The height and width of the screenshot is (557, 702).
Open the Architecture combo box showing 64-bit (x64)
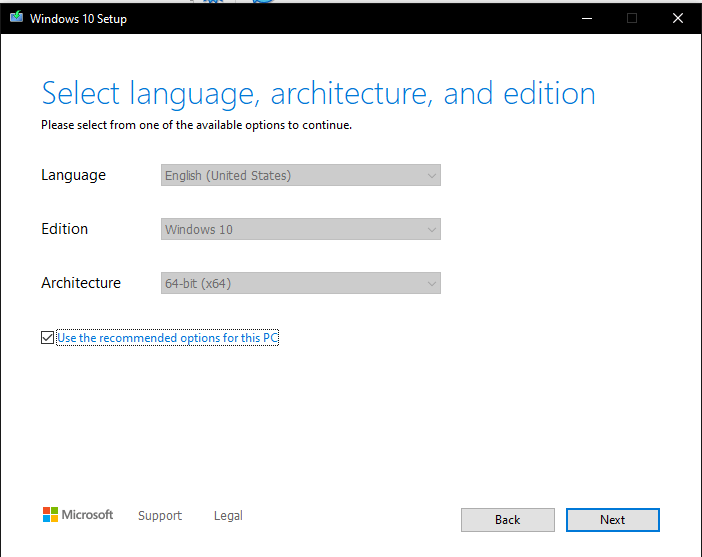[300, 283]
